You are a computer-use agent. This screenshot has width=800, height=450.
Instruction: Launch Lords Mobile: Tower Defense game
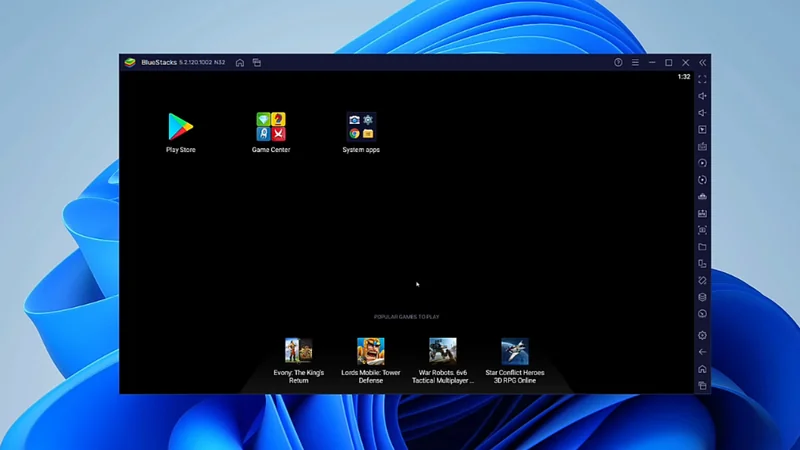pos(370,351)
